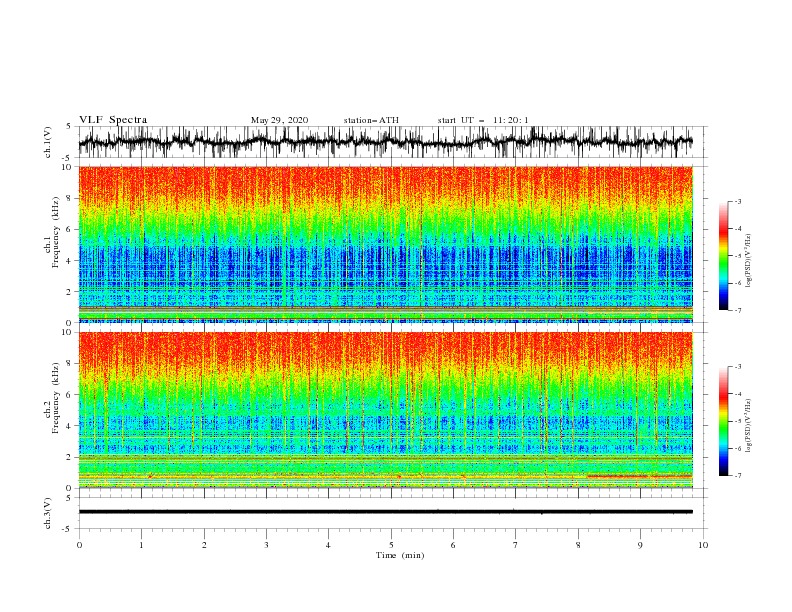Image resolution: width=792 pixels, height=612 pixels.
Task: Select the date text "May 29, 2020"
Action: point(279,120)
